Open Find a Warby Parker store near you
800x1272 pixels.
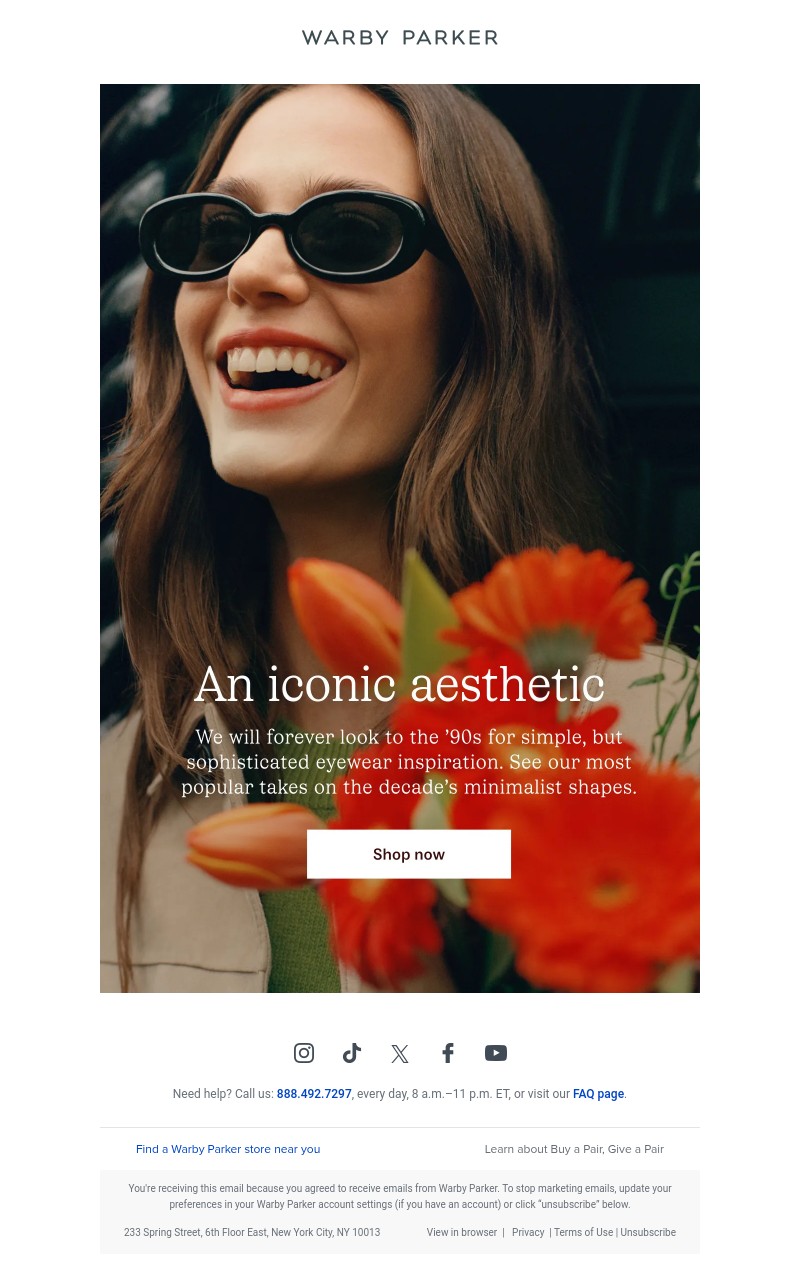pyautogui.click(x=228, y=1149)
